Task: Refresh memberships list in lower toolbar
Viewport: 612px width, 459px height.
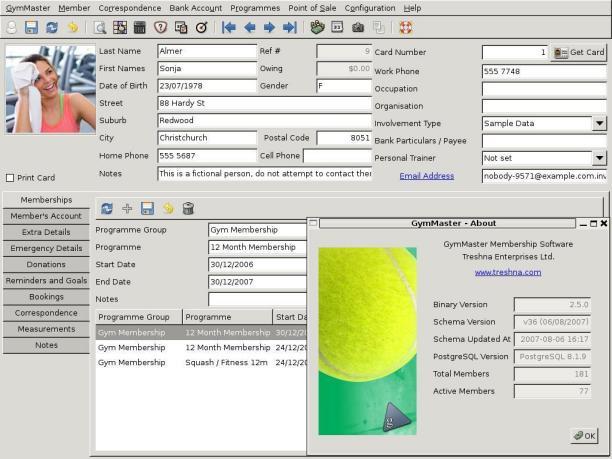Action: (x=107, y=208)
